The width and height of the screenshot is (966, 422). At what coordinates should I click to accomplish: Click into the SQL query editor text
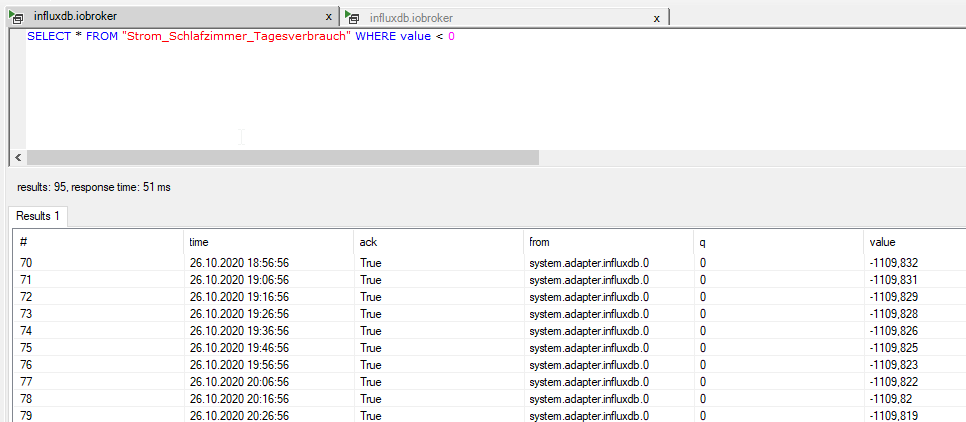[x=240, y=36]
